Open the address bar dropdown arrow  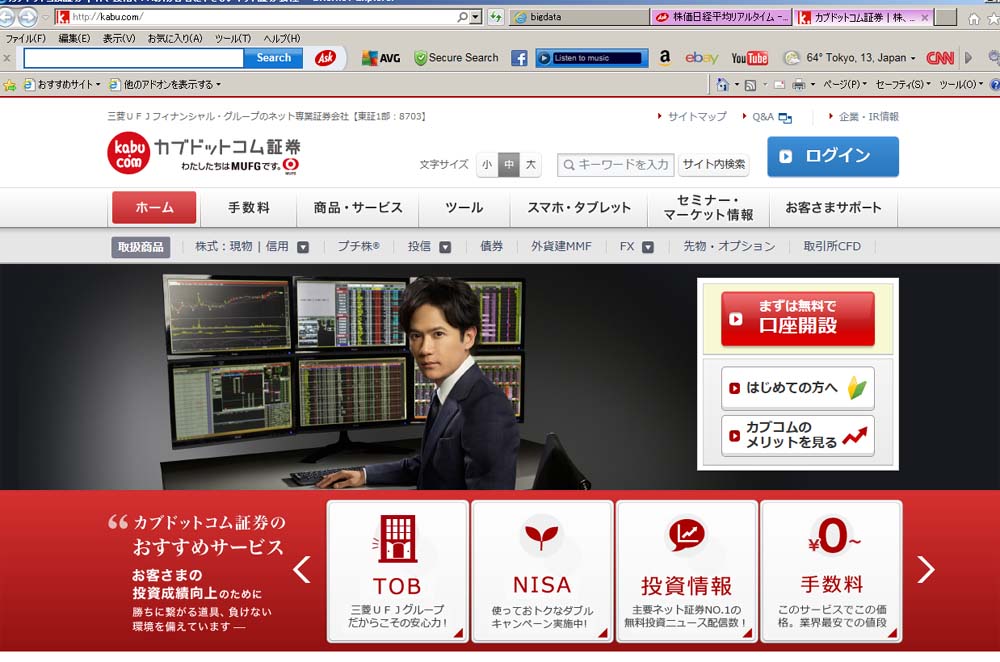coord(476,17)
